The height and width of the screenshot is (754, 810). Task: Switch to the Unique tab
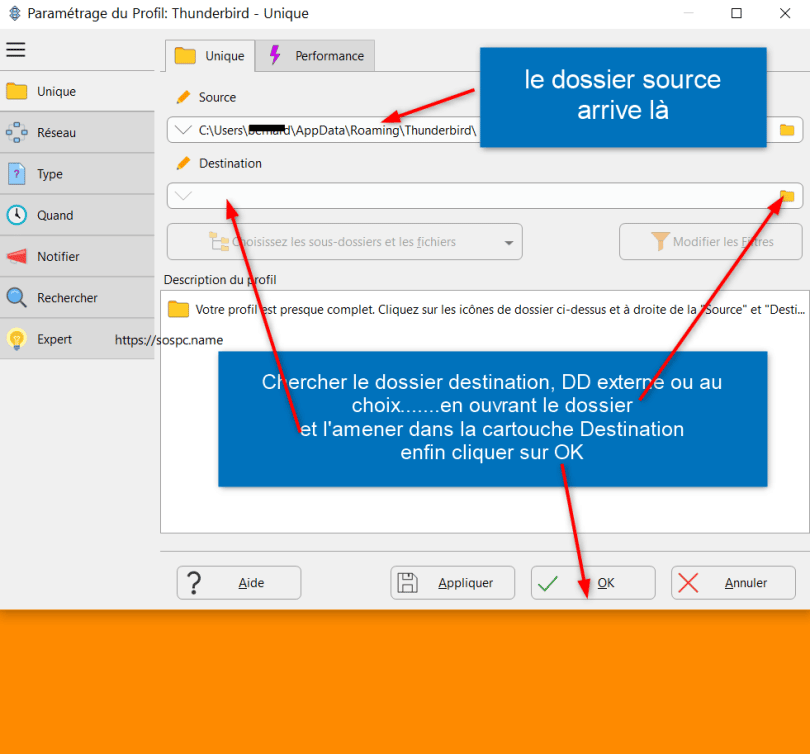point(210,56)
